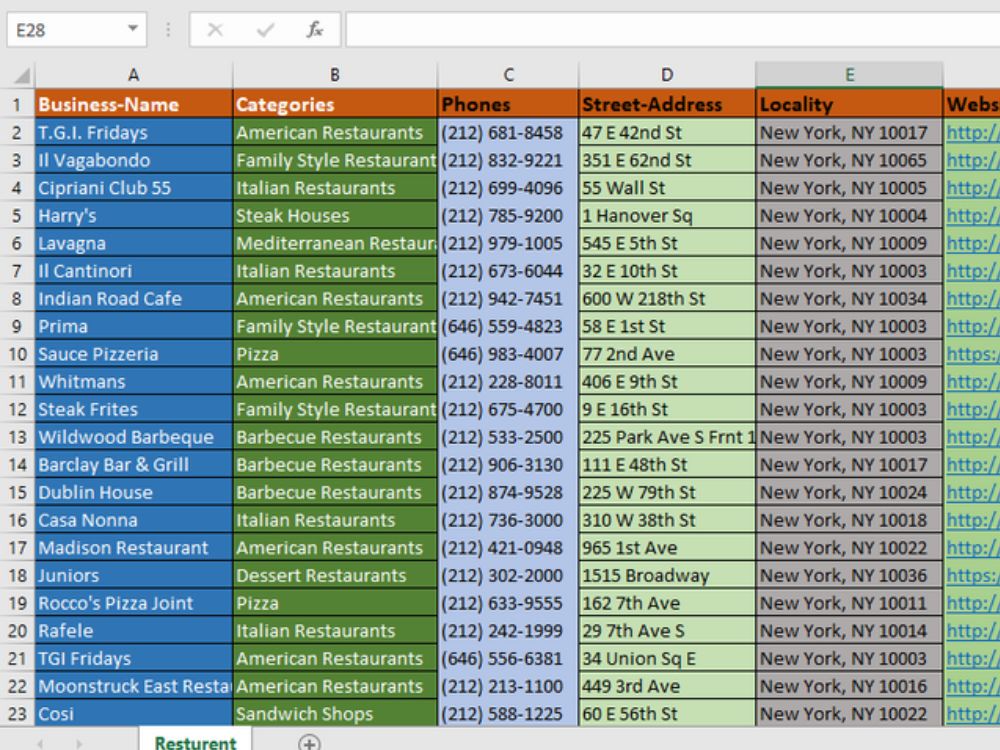Select the Lavagna cell
The width and height of the screenshot is (1000, 750).
pos(134,244)
